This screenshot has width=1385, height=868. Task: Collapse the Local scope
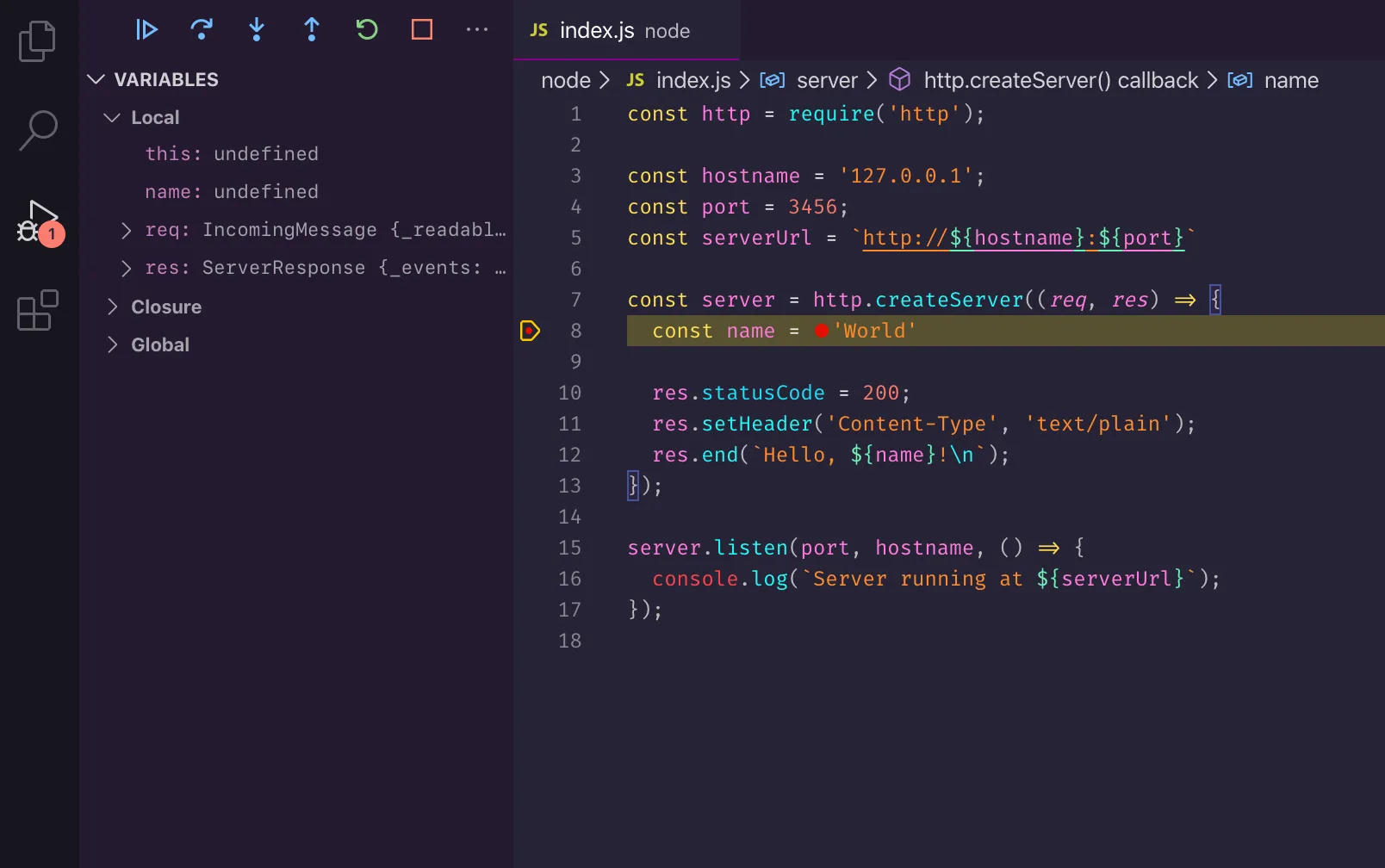[x=112, y=117]
